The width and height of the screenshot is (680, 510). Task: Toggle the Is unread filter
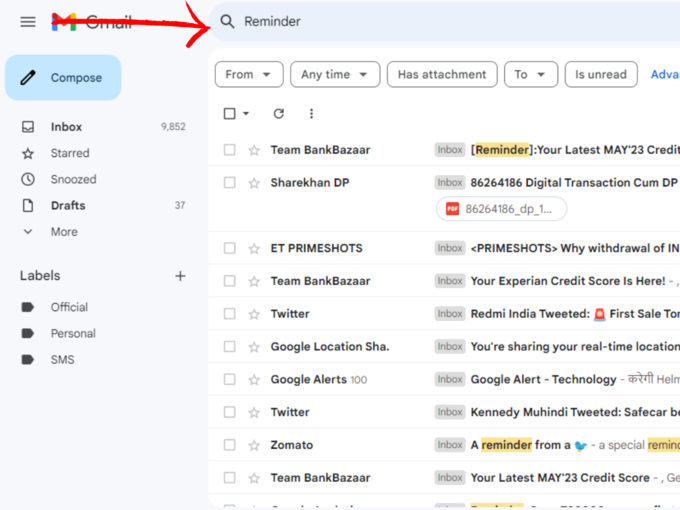(x=601, y=75)
